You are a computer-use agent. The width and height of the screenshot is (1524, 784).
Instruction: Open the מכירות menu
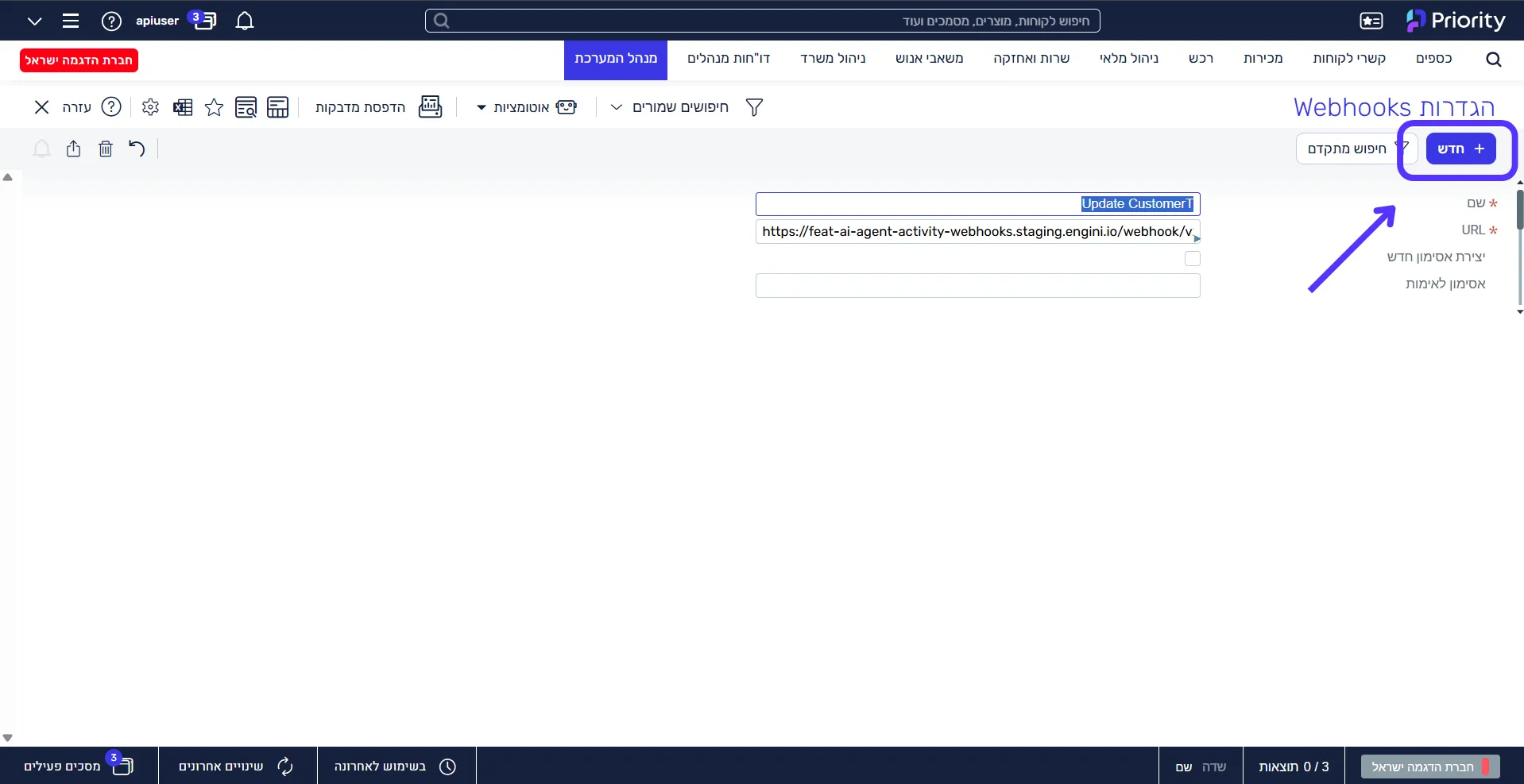click(x=1263, y=59)
